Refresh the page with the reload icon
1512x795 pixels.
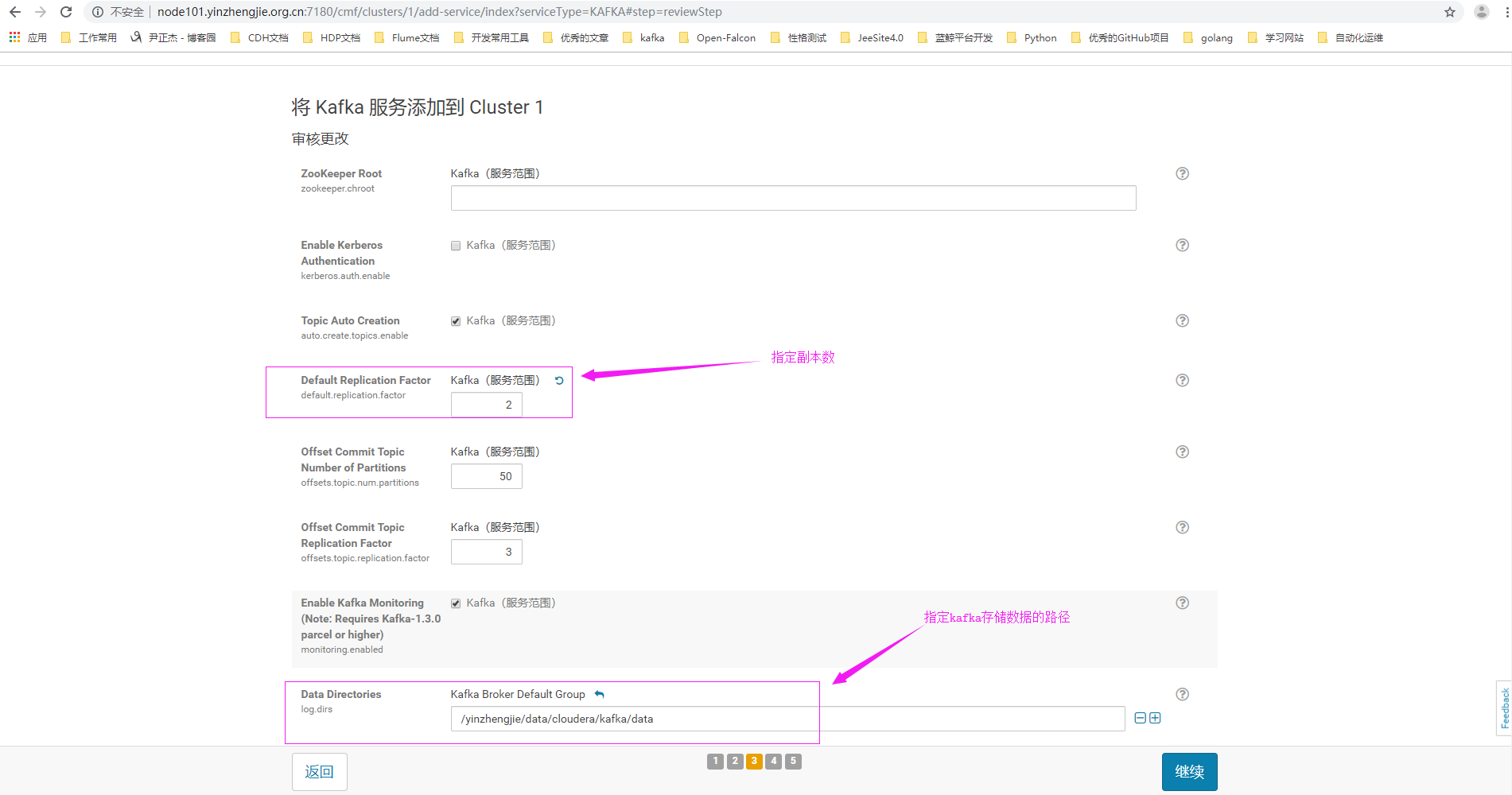(65, 11)
